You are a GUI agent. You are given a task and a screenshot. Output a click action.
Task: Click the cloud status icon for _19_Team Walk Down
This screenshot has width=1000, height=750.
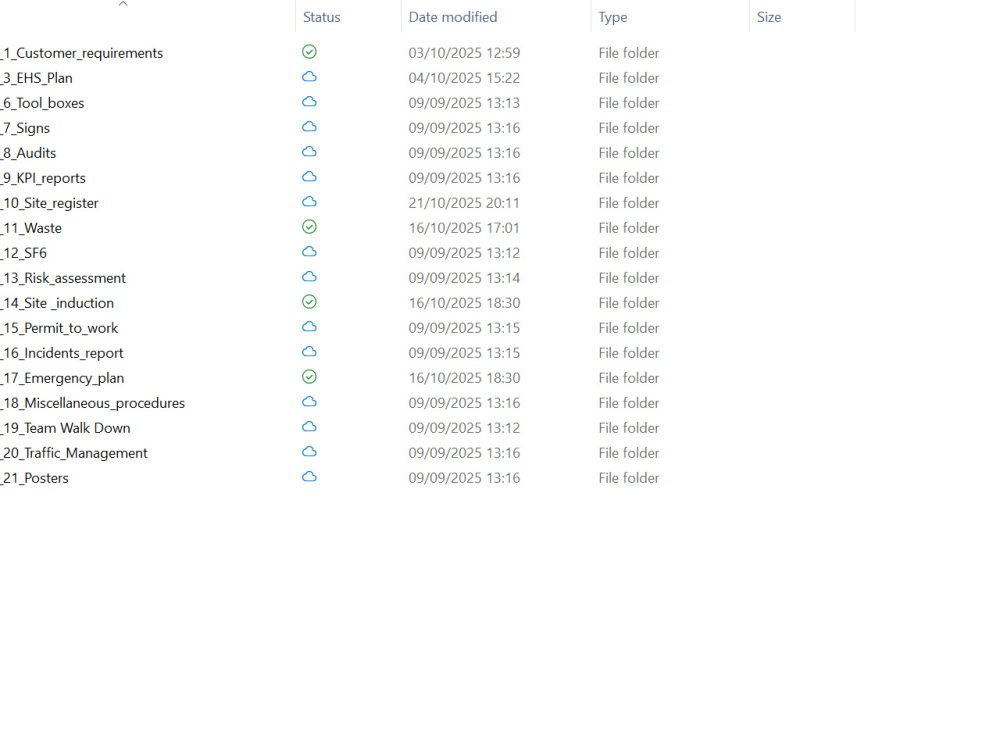(309, 427)
